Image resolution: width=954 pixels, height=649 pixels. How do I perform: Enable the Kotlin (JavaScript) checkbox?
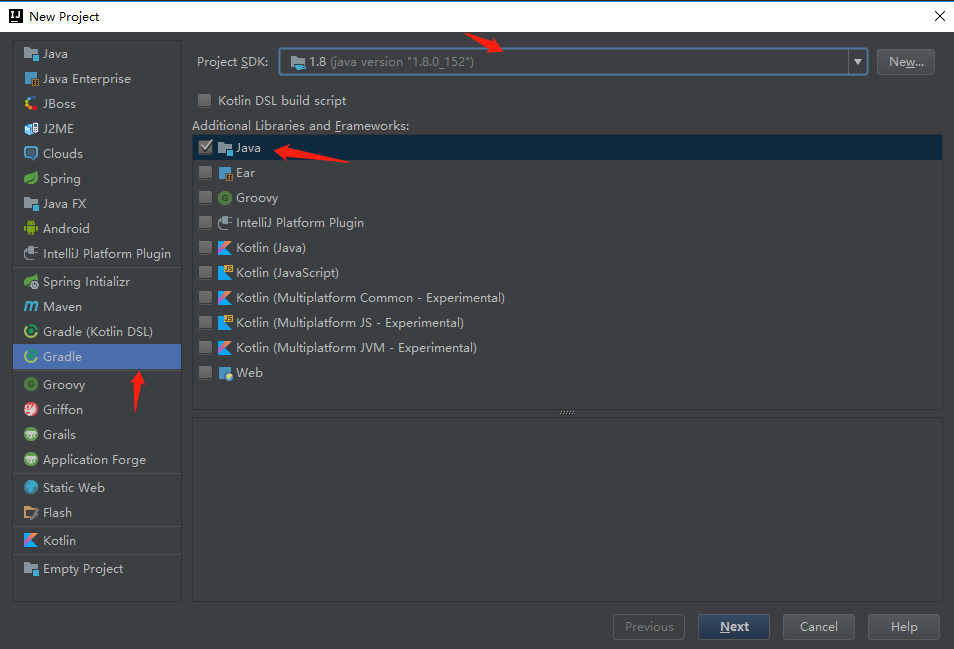(206, 272)
